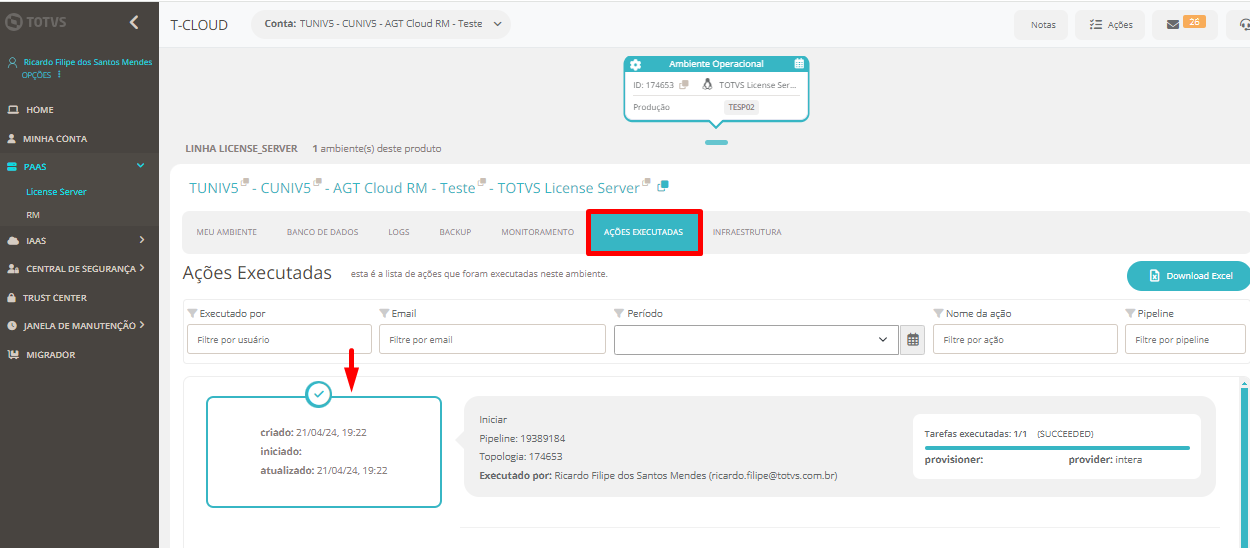Collapse the sidebar with the left chevron
This screenshot has width=1250, height=548.
[134, 22]
